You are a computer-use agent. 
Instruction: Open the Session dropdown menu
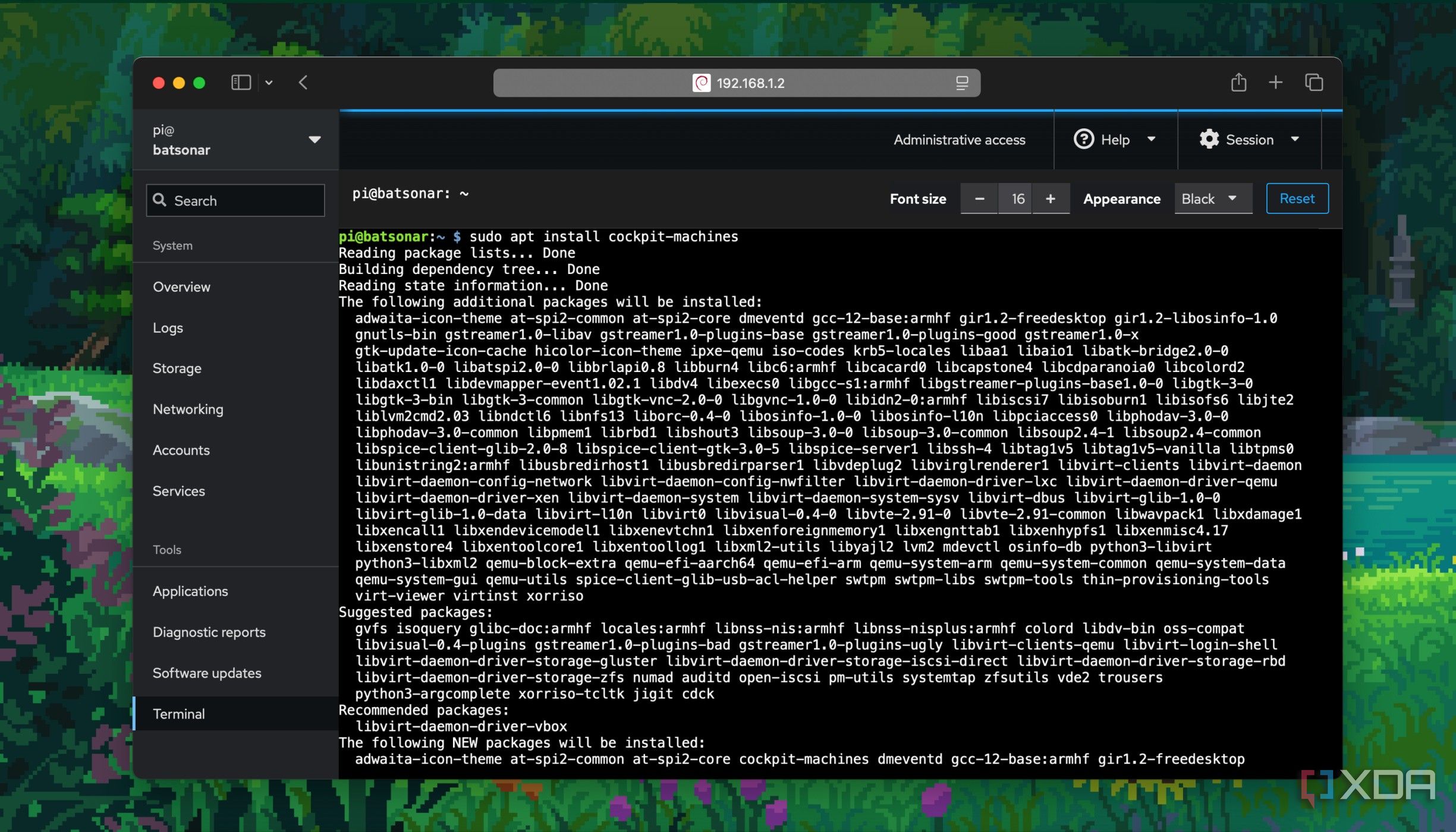[x=1249, y=140]
